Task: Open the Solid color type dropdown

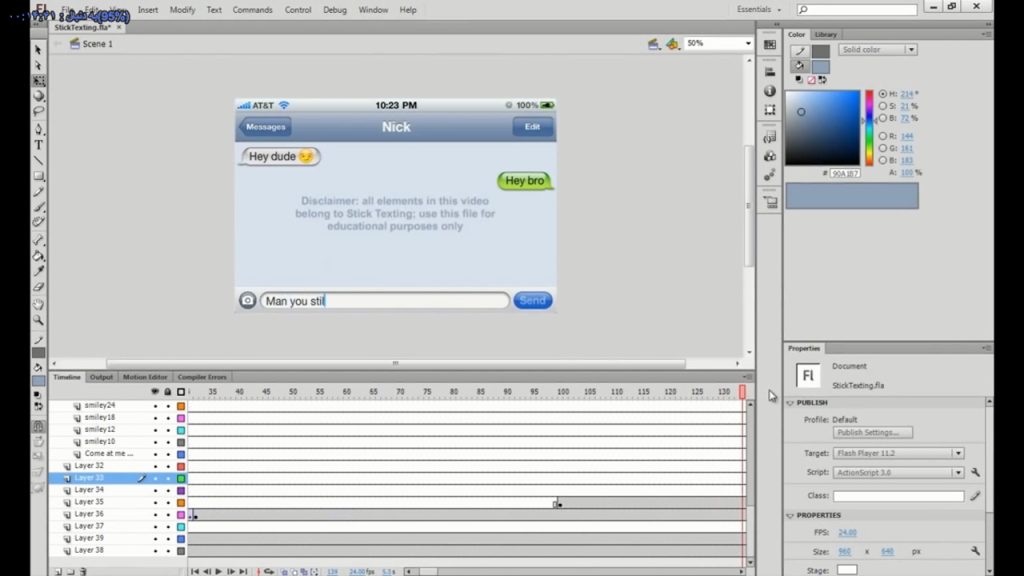Action: (878, 50)
